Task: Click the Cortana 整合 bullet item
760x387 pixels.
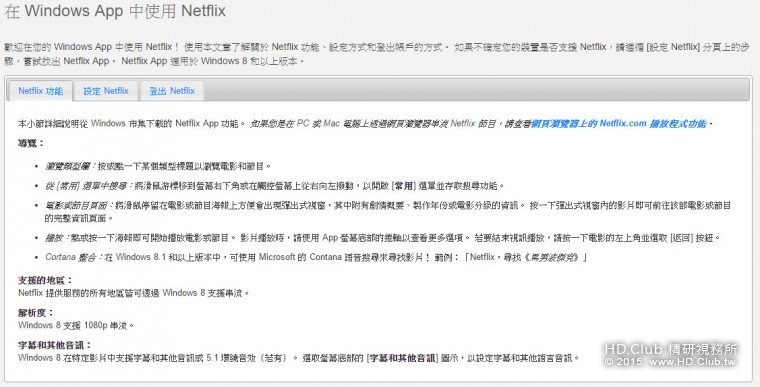Action: point(316,257)
